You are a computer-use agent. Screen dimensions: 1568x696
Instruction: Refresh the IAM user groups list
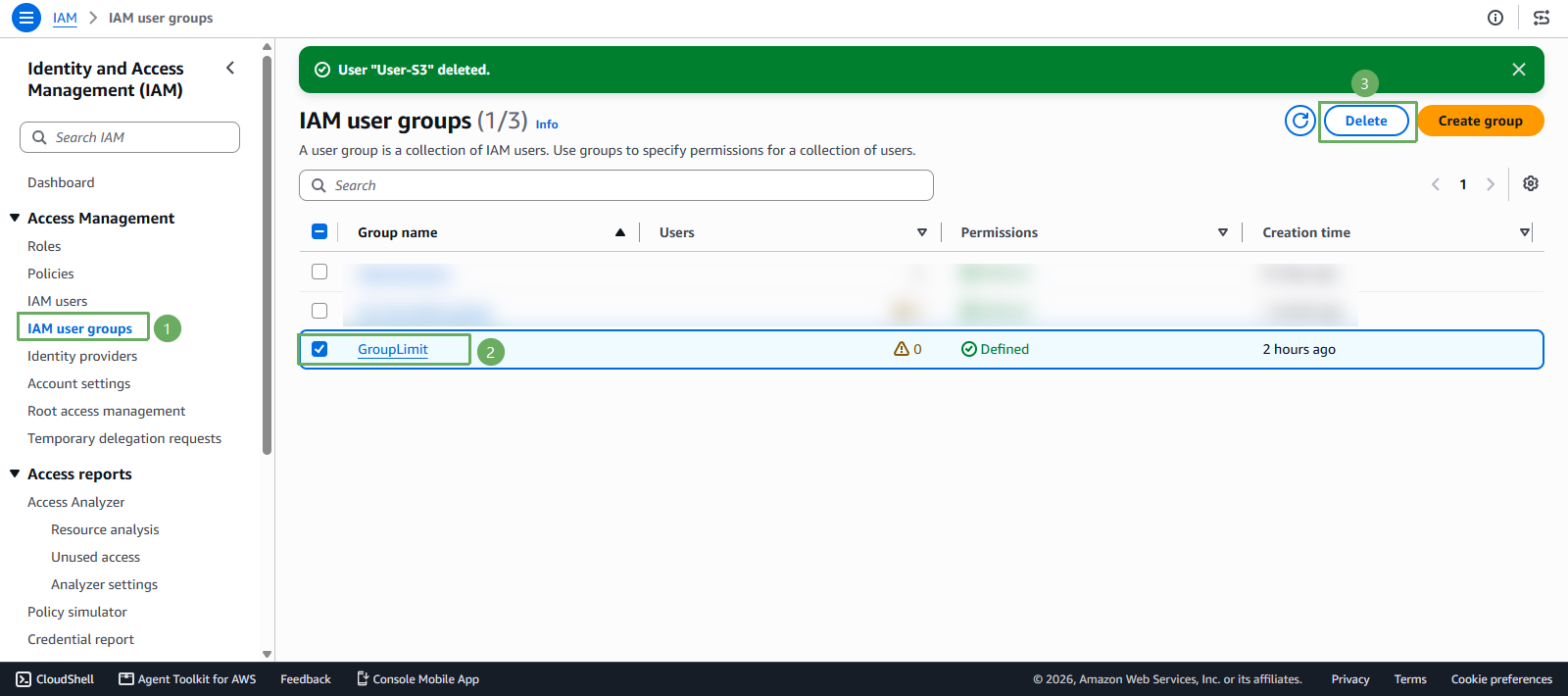(x=1300, y=121)
